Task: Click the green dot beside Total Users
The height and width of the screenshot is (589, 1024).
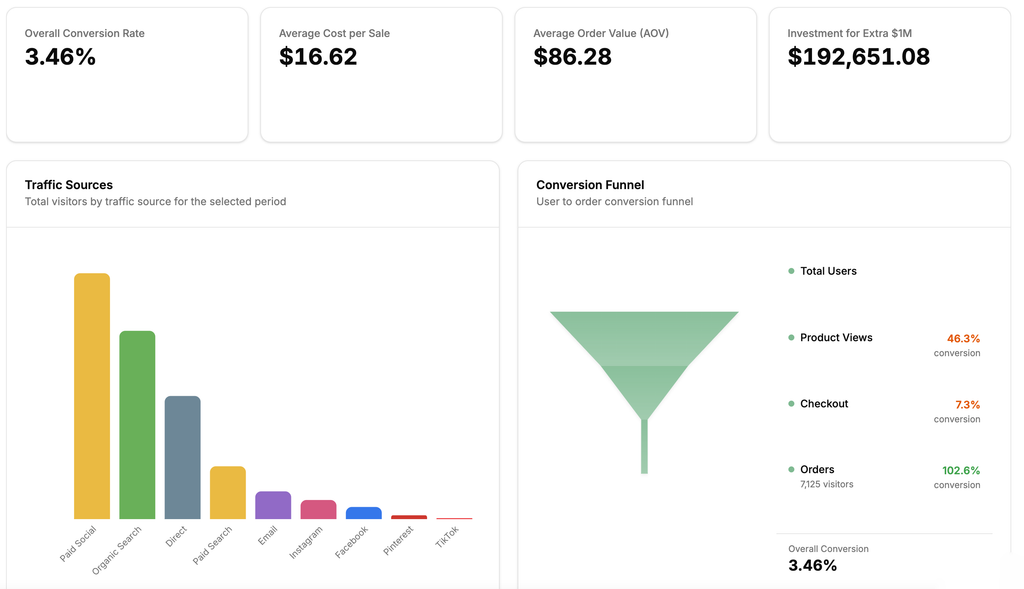Action: pos(791,271)
